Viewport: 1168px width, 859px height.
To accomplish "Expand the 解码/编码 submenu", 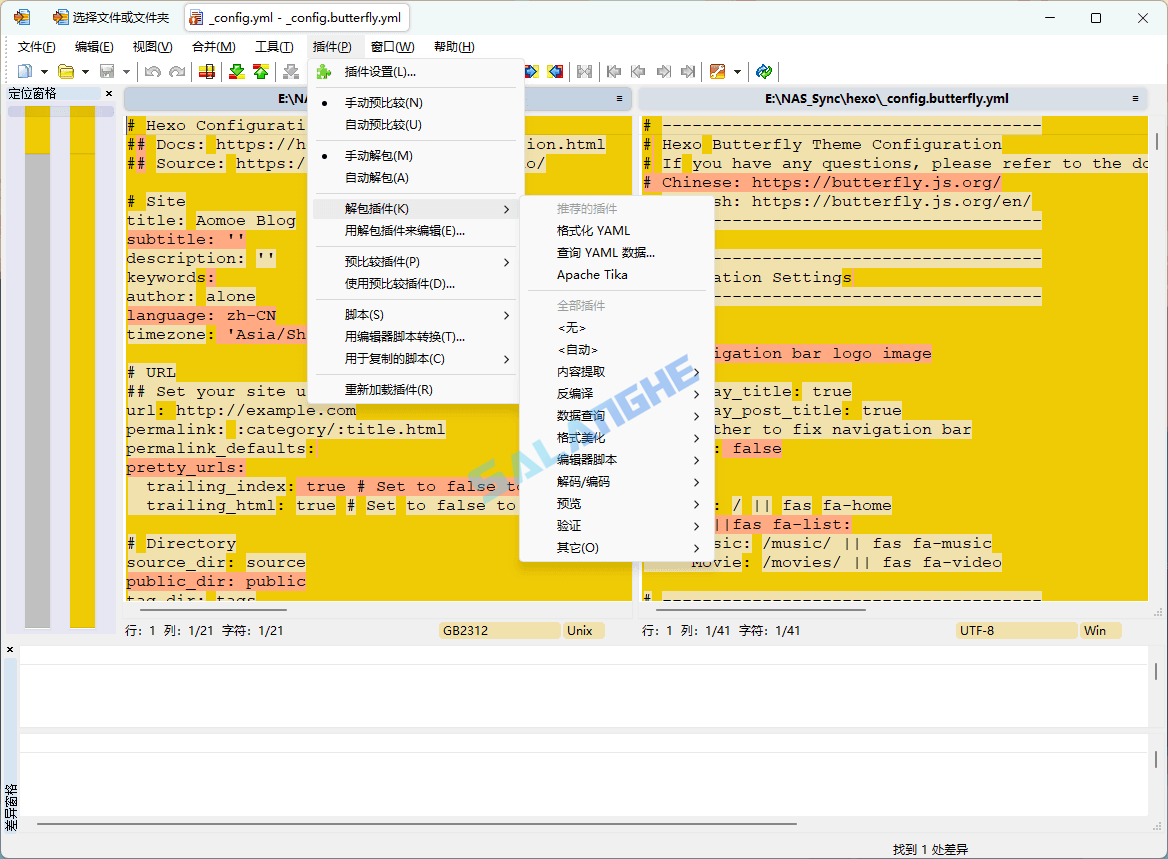I will (580, 481).
